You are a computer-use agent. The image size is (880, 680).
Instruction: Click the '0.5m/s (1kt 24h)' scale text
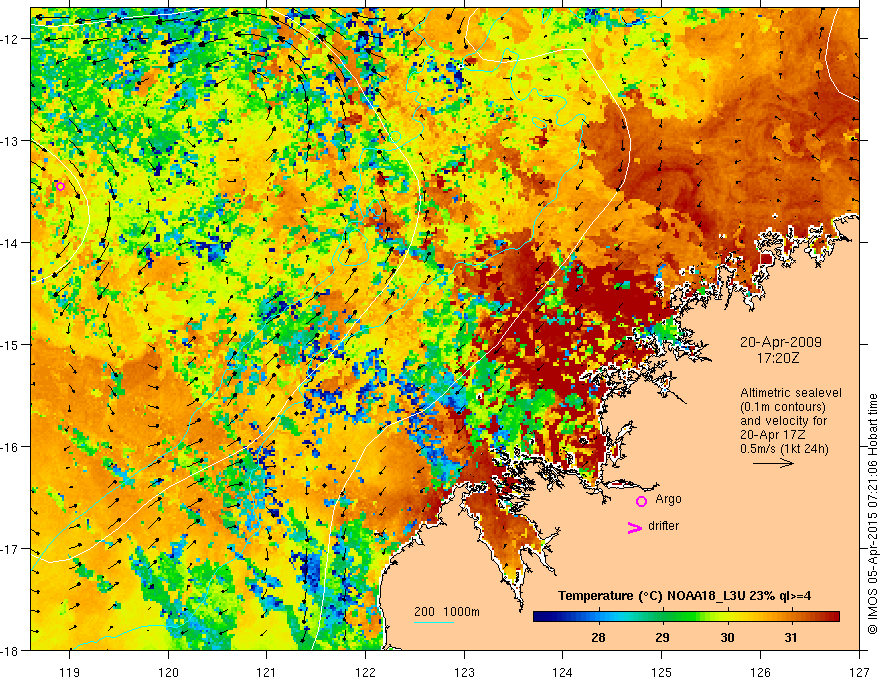[x=784, y=449]
